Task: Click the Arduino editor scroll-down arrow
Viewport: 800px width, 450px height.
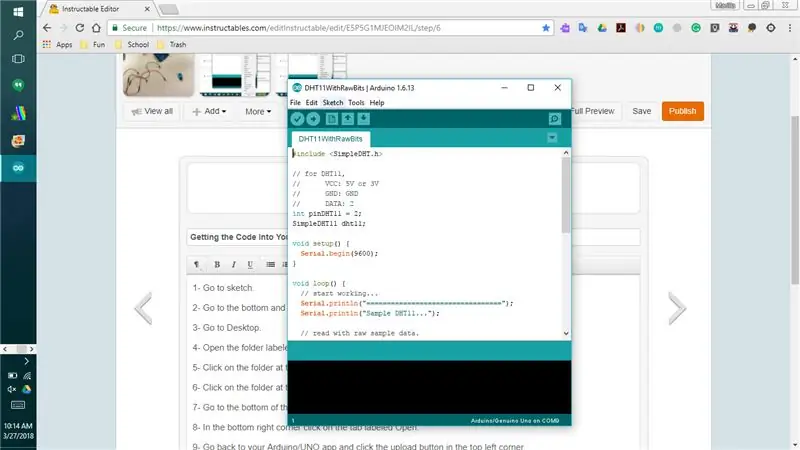Action: coord(566,333)
